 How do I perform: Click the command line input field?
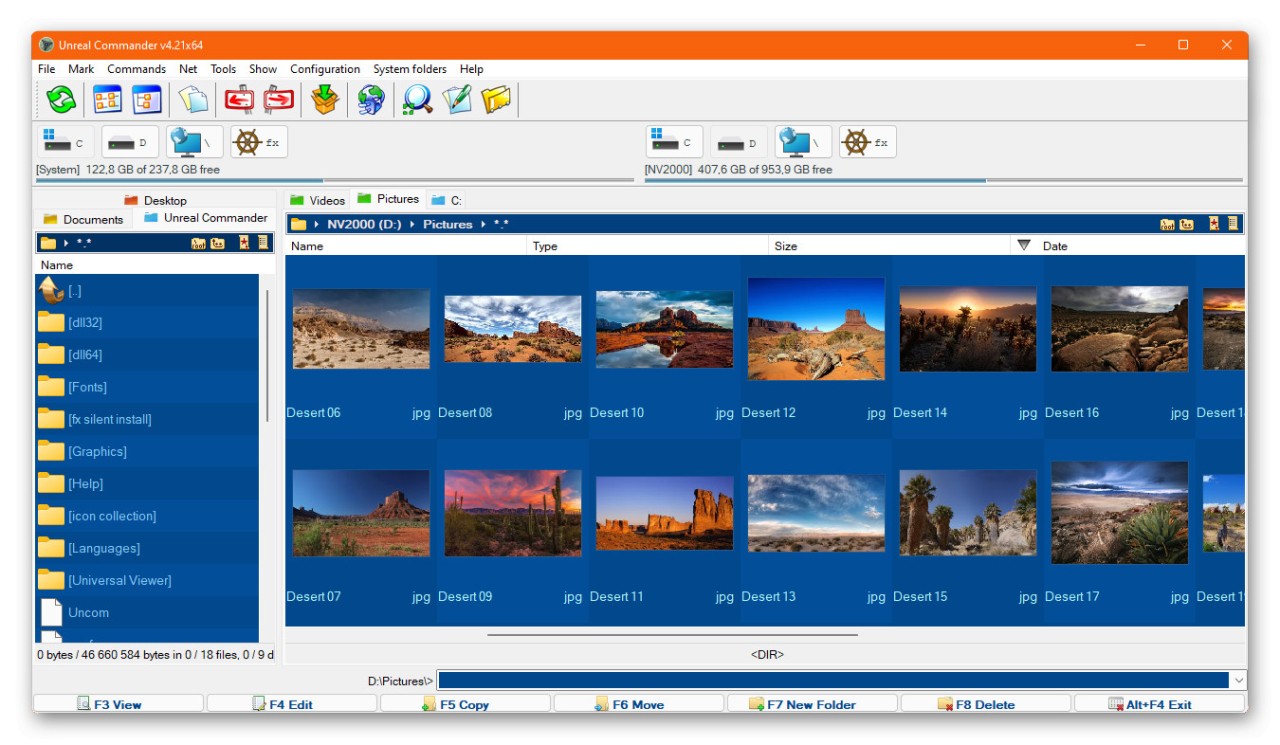tap(832, 681)
